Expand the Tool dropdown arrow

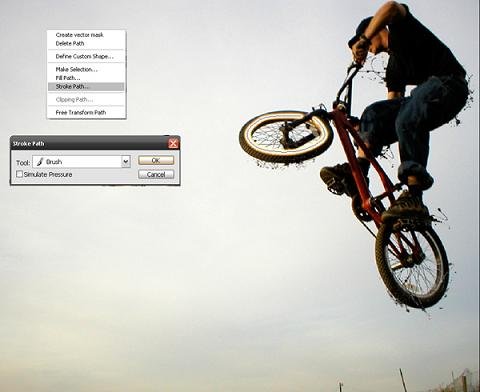126,162
